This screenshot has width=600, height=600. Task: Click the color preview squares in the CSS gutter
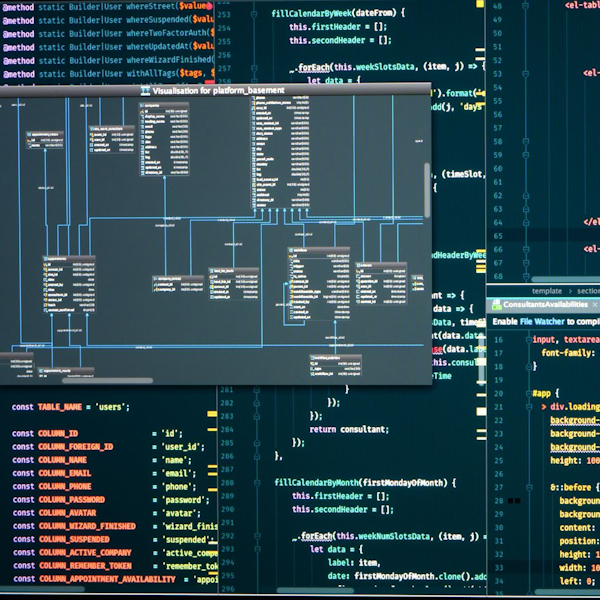513,500
